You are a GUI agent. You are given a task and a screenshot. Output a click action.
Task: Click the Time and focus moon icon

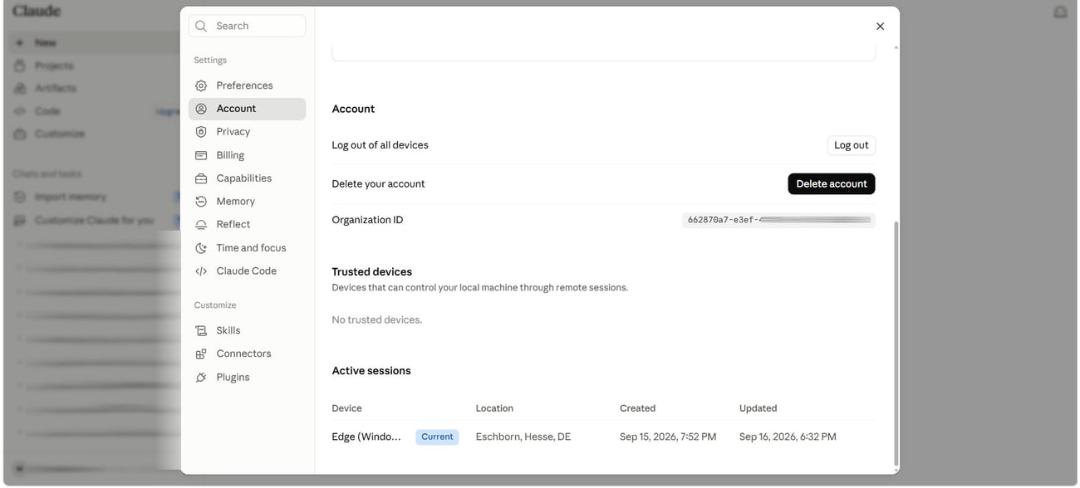[201, 248]
